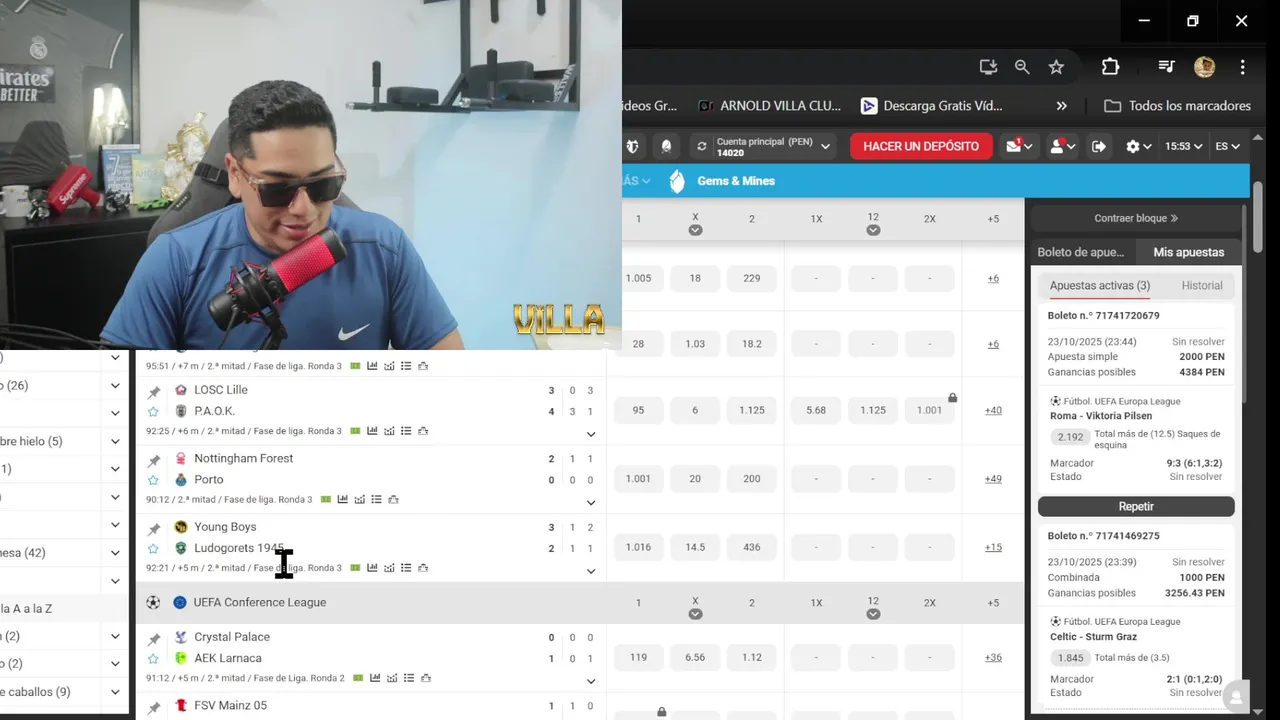The width and height of the screenshot is (1280, 720).
Task: Star the Crystal Palace vs AEK Larnaca match
Action: click(154, 658)
